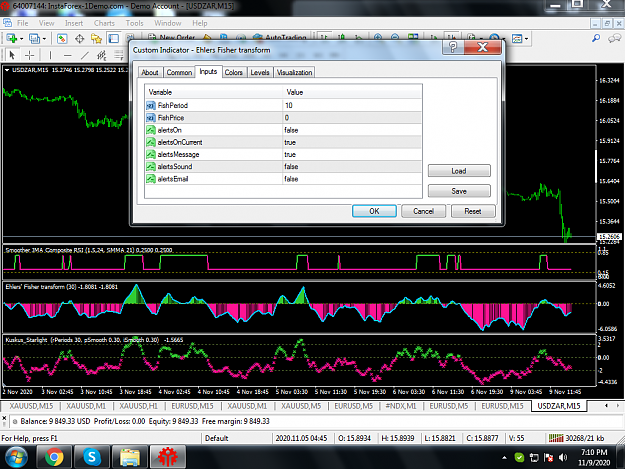The width and height of the screenshot is (625, 469).
Task: Click the volume speaker tray icon
Action: 563,457
